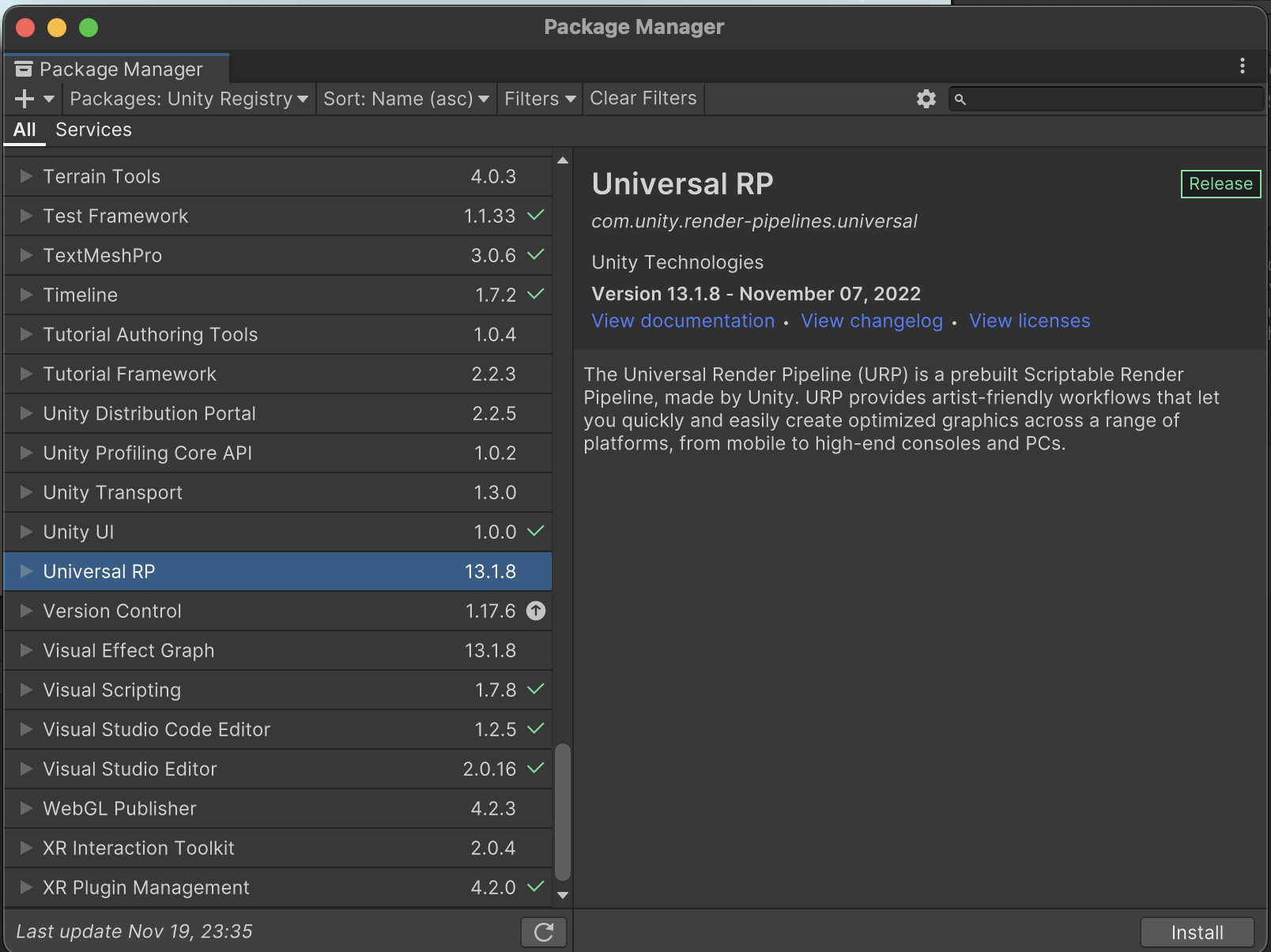This screenshot has width=1271, height=952.
Task: Click the installed checkmark next to Timeline
Action: click(x=536, y=294)
